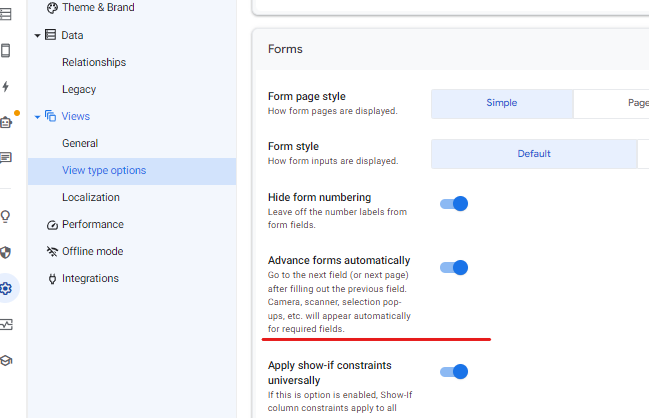Screen dimensions: 649x418
Task: Click the "Form page style" label
Action: coord(307,96)
